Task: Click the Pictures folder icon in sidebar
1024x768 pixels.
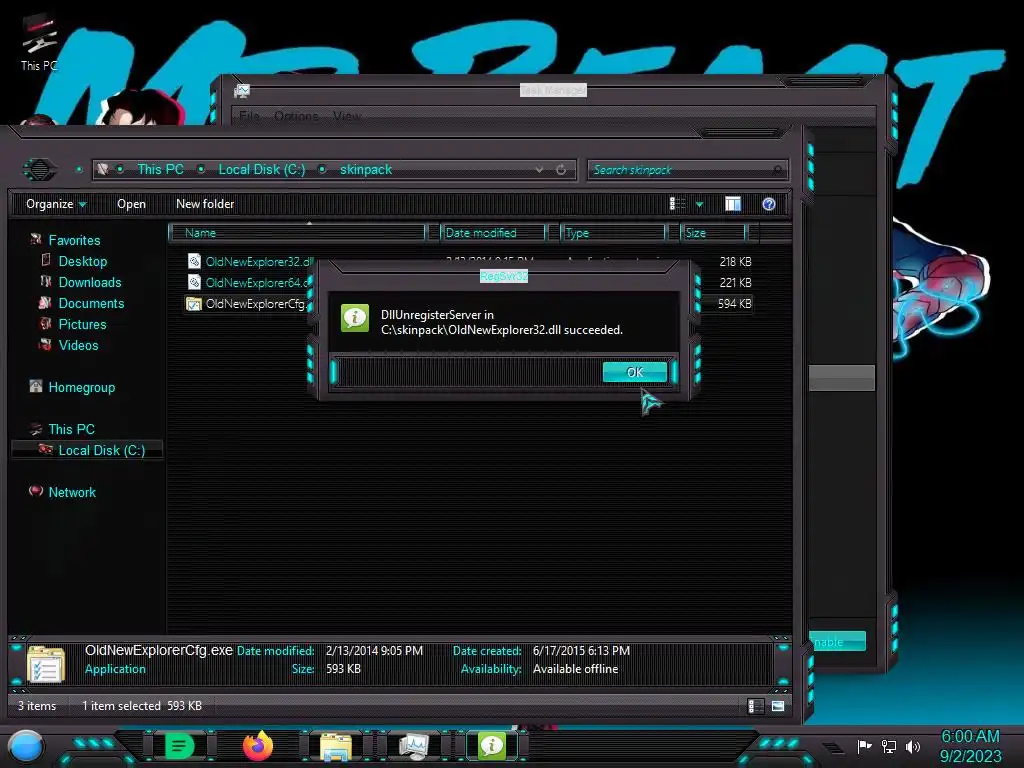Action: (45, 323)
